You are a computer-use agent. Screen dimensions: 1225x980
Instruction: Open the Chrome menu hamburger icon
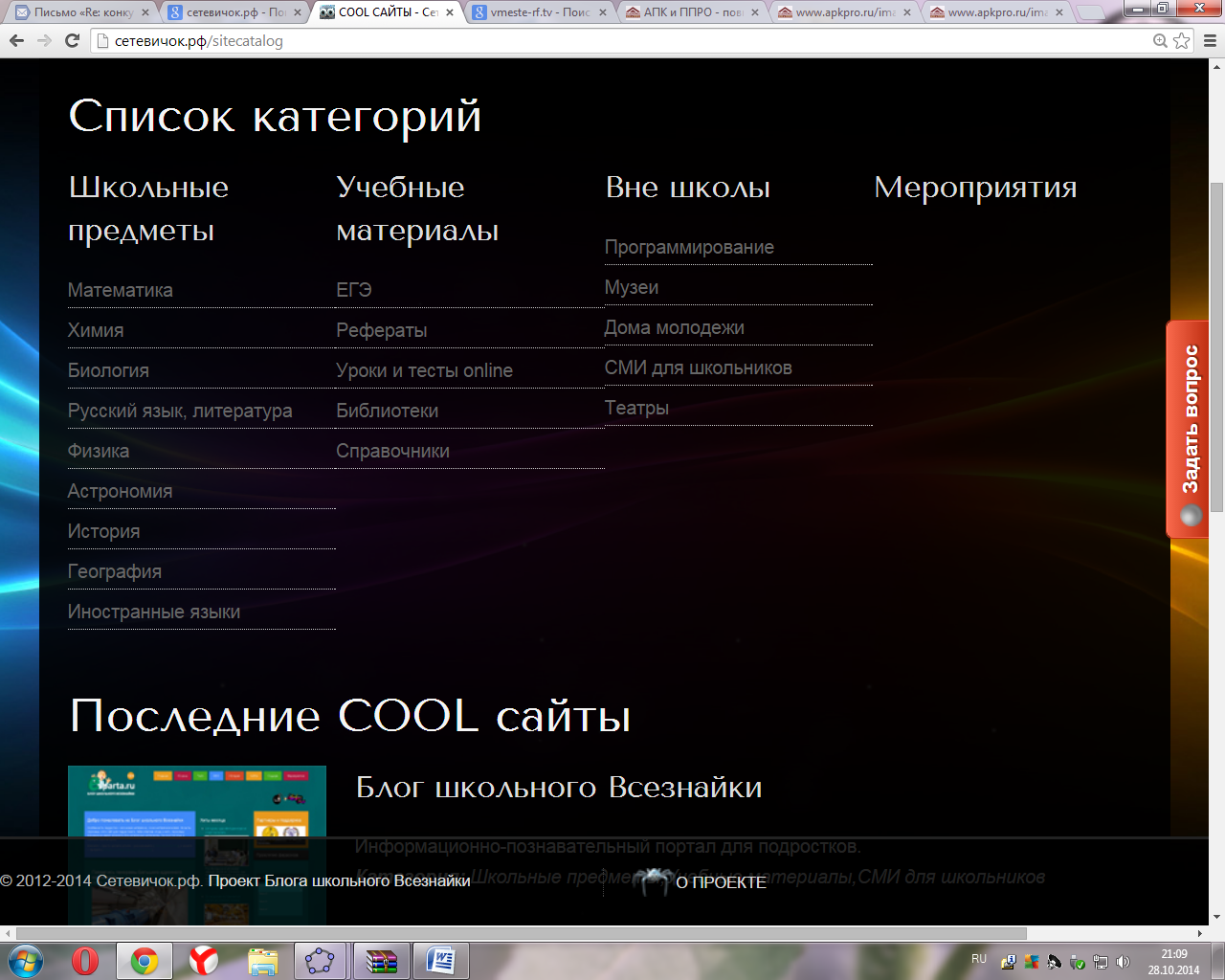coord(1210,40)
